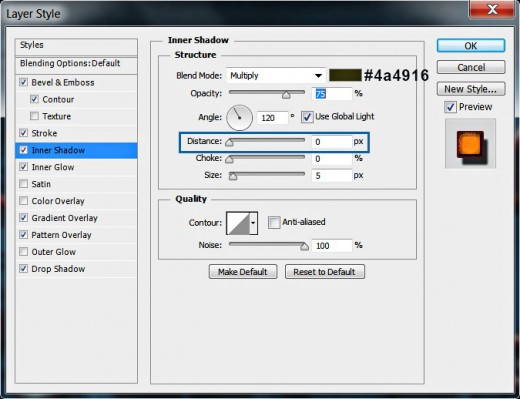
Task: Click the Distance slider handle
Action: pyautogui.click(x=229, y=143)
